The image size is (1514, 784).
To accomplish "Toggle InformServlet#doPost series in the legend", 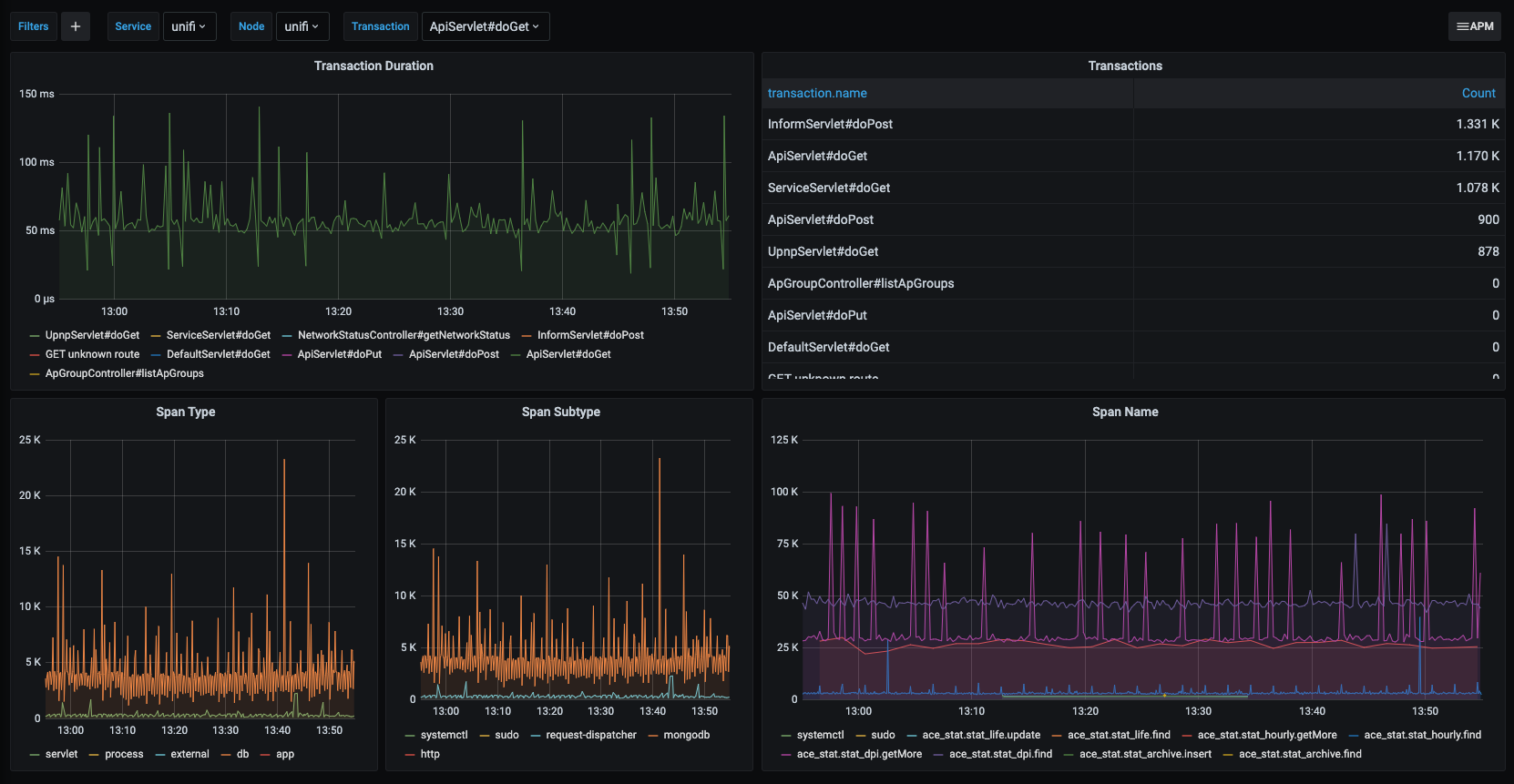I will tap(590, 335).
